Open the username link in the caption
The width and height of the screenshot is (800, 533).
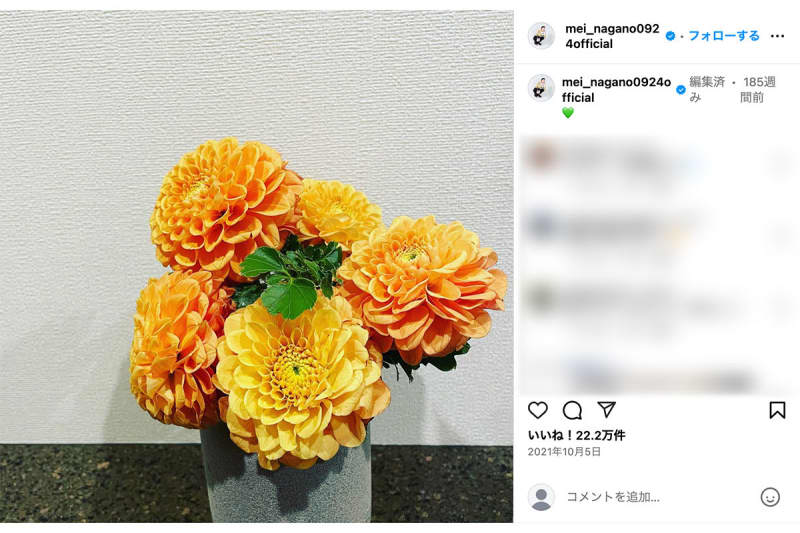pyautogui.click(x=616, y=90)
